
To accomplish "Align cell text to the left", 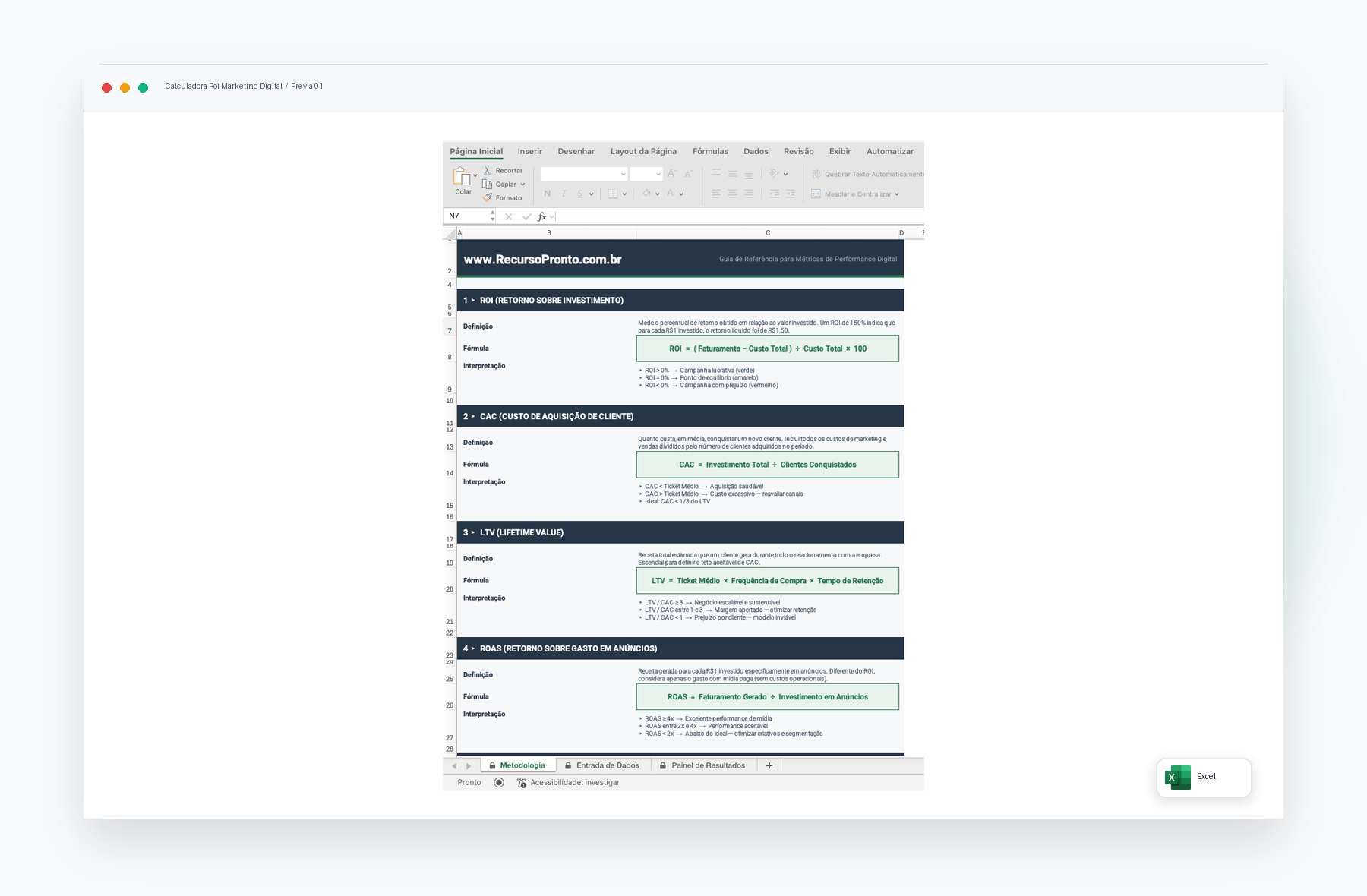I will 716,194.
